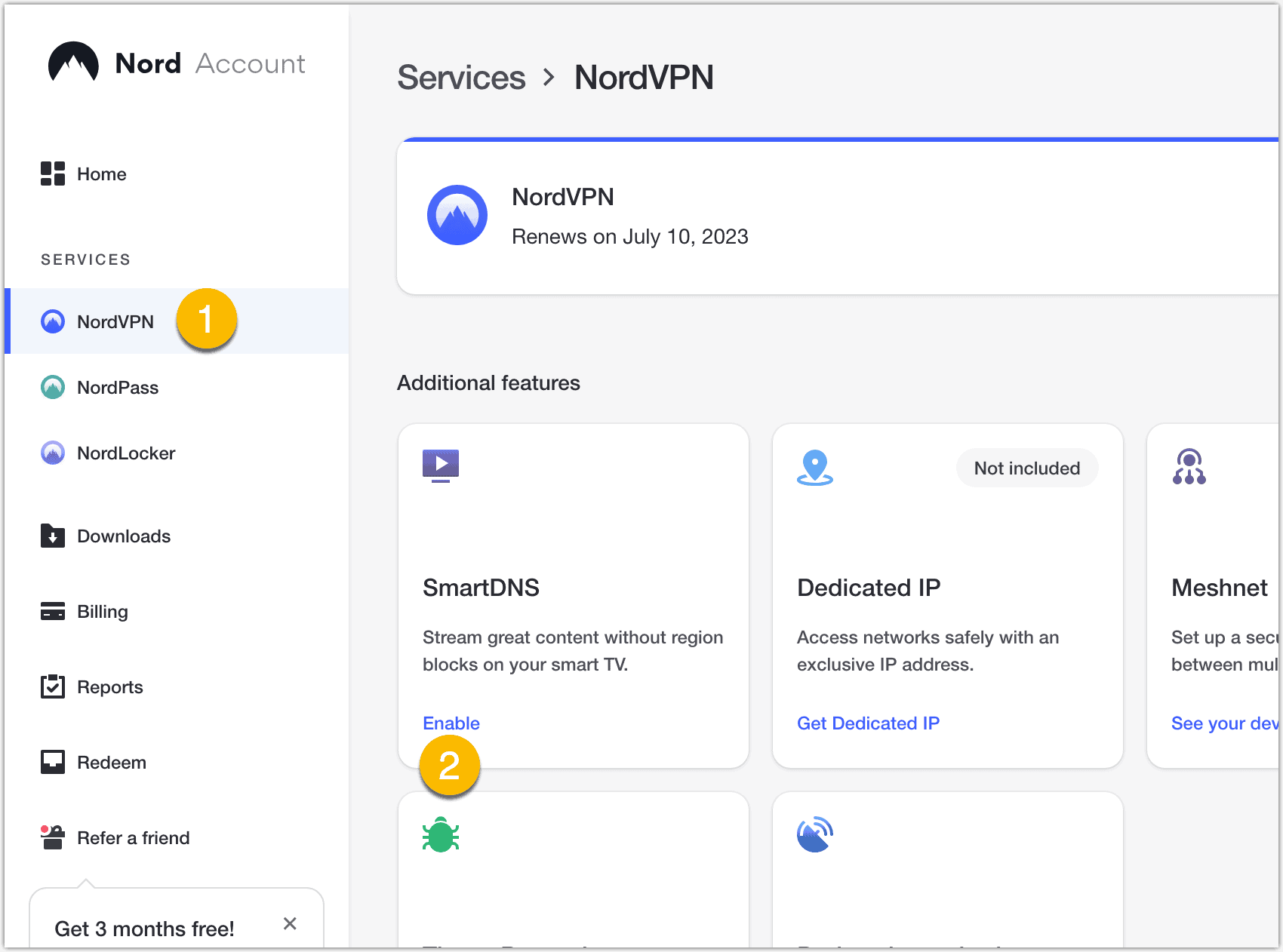Click the Meshnet network icon
1283x952 pixels.
click(x=1189, y=468)
